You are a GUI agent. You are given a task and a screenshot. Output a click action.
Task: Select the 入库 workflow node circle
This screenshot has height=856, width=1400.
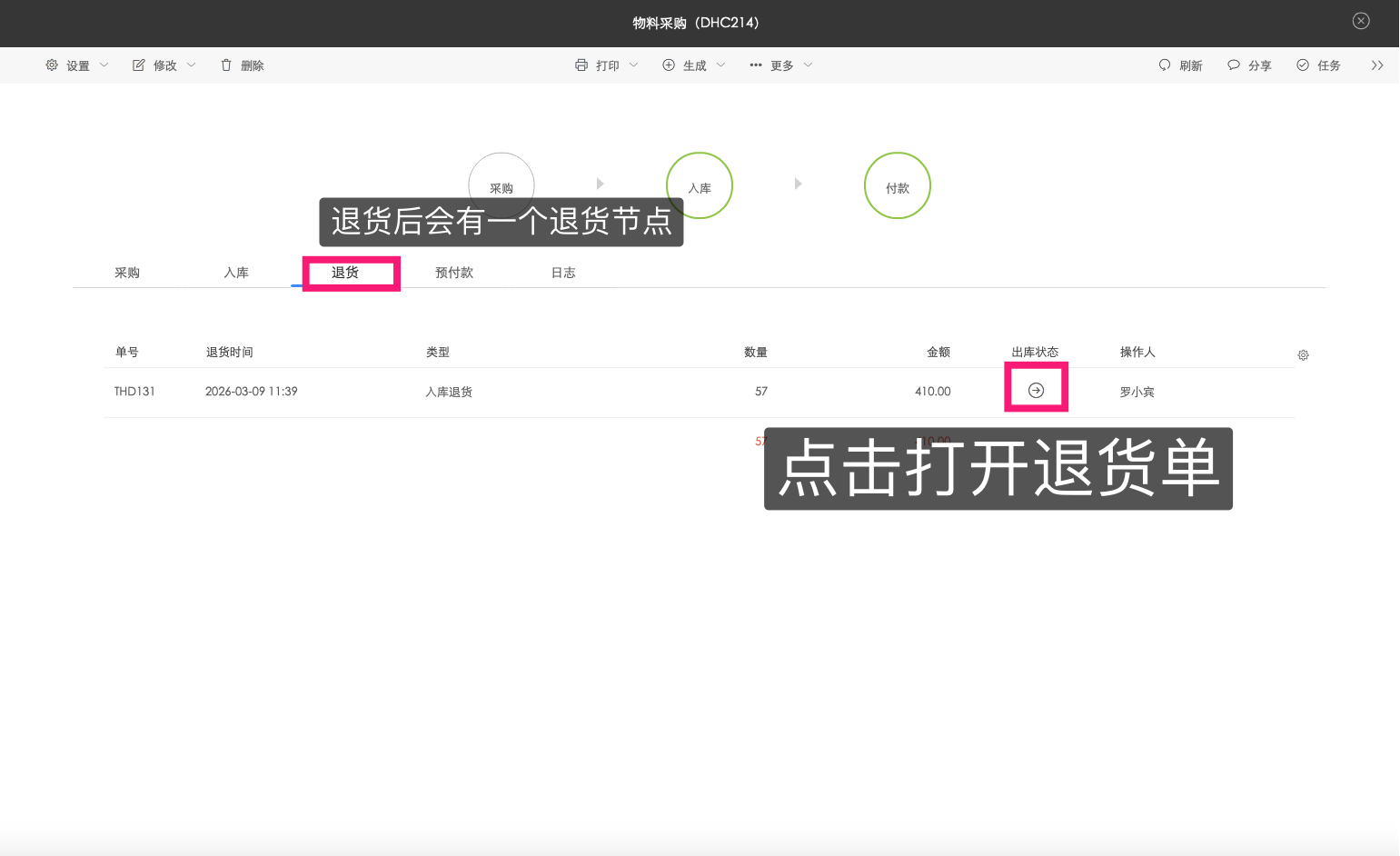tap(699, 185)
